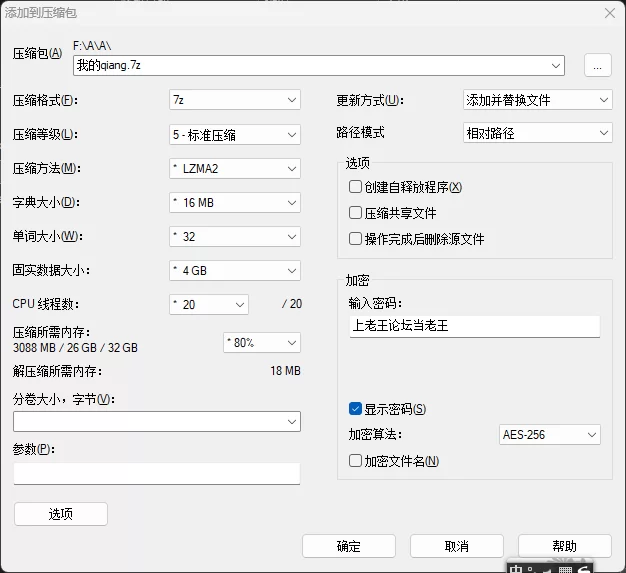Viewport: 626px width, 573px height.
Task: Click the IME language indicator in system tray
Action: pyautogui.click(x=516, y=569)
